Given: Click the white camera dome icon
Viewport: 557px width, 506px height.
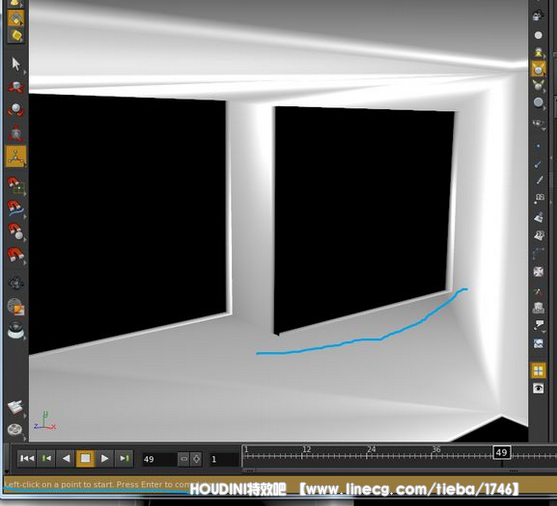Looking at the screenshot, I should 16,329.
